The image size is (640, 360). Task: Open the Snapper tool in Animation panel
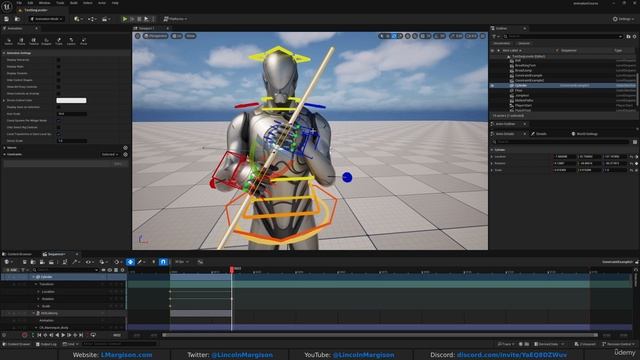click(x=46, y=41)
